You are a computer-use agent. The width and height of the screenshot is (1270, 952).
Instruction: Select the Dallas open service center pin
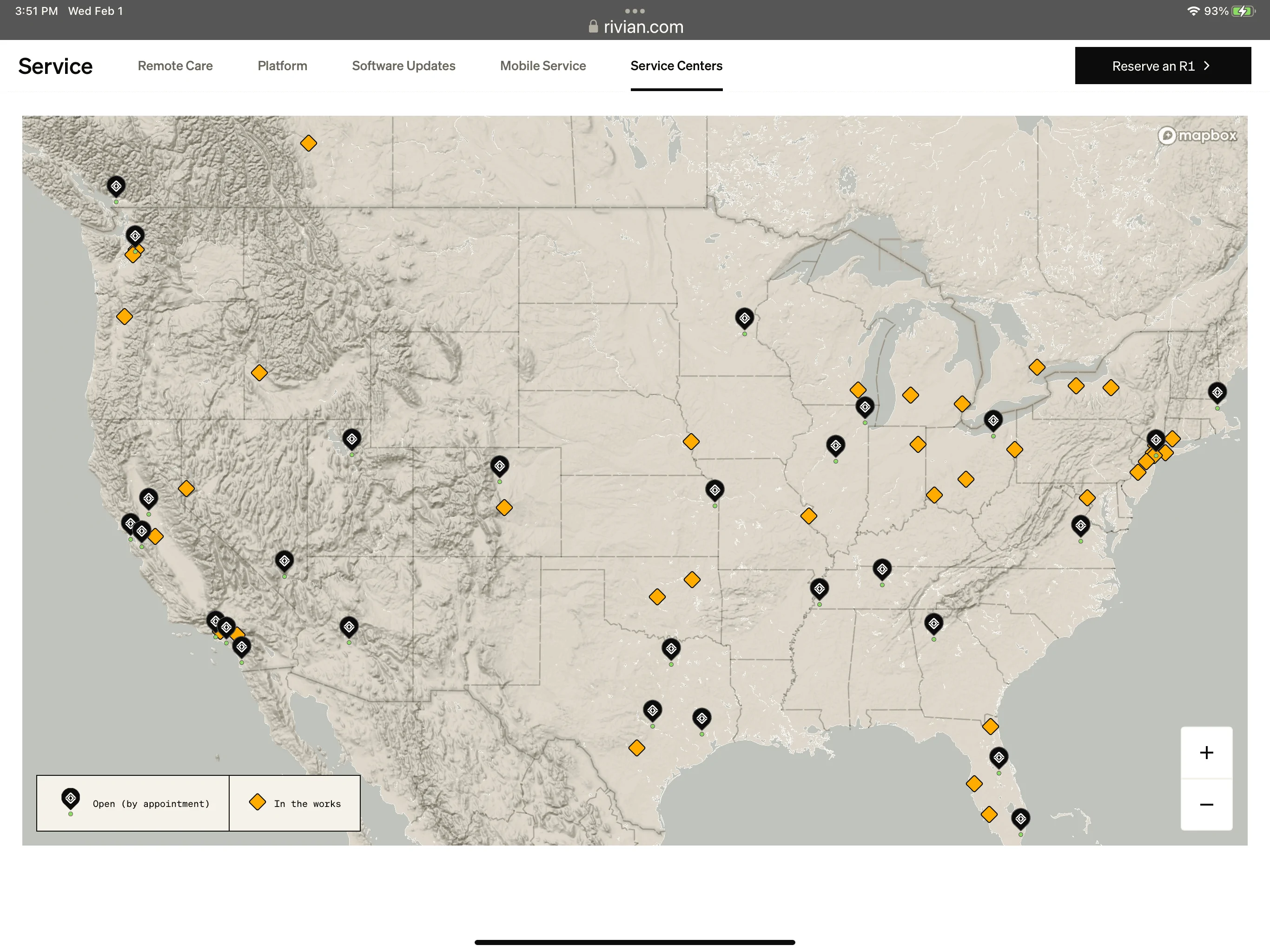pyautogui.click(x=671, y=650)
